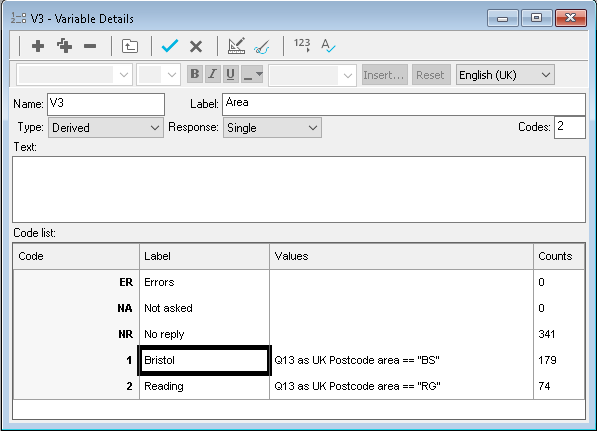Open the Type dropdown showing Derived

point(106,128)
